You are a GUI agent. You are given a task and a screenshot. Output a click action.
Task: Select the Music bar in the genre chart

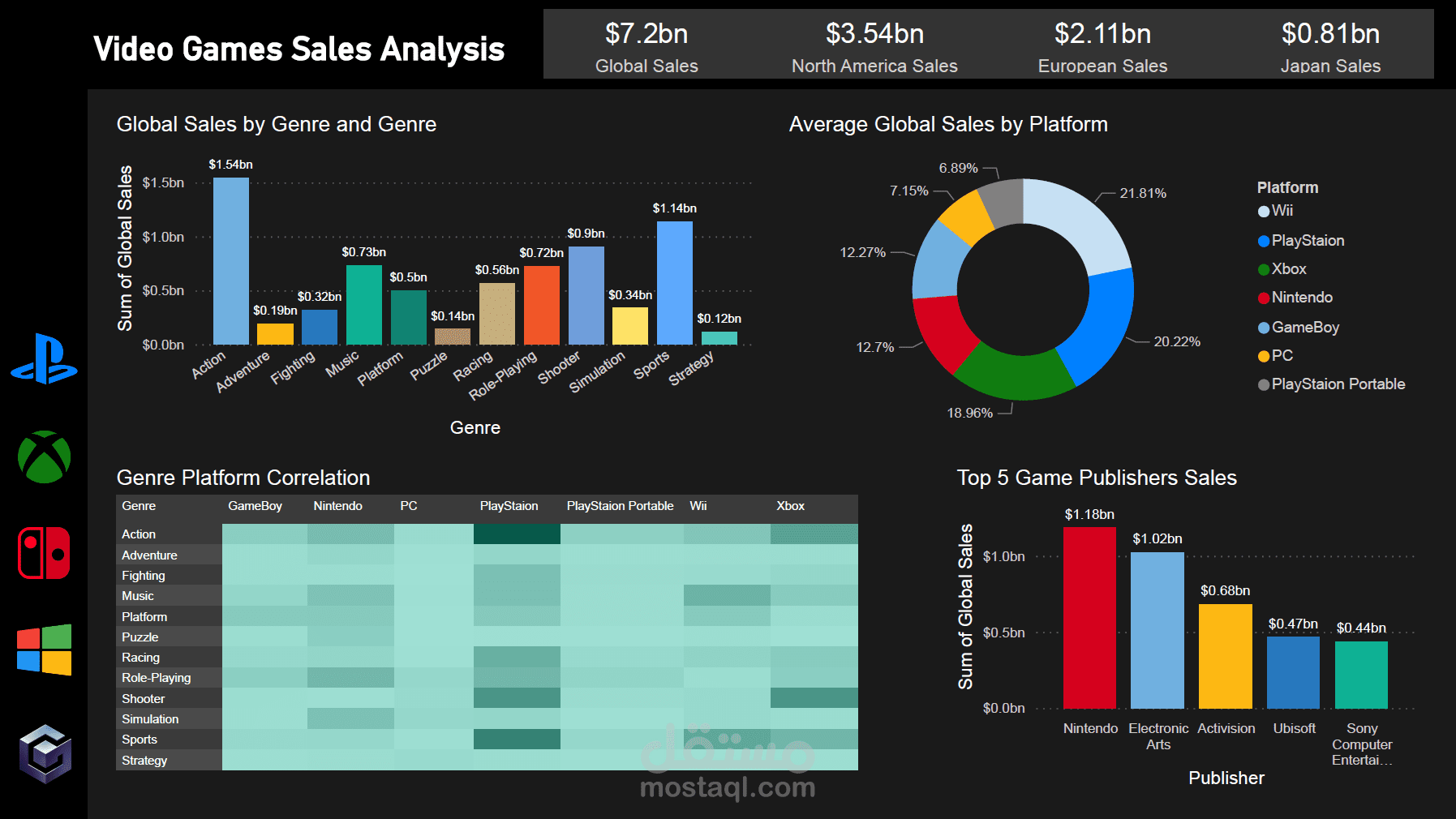(x=364, y=305)
